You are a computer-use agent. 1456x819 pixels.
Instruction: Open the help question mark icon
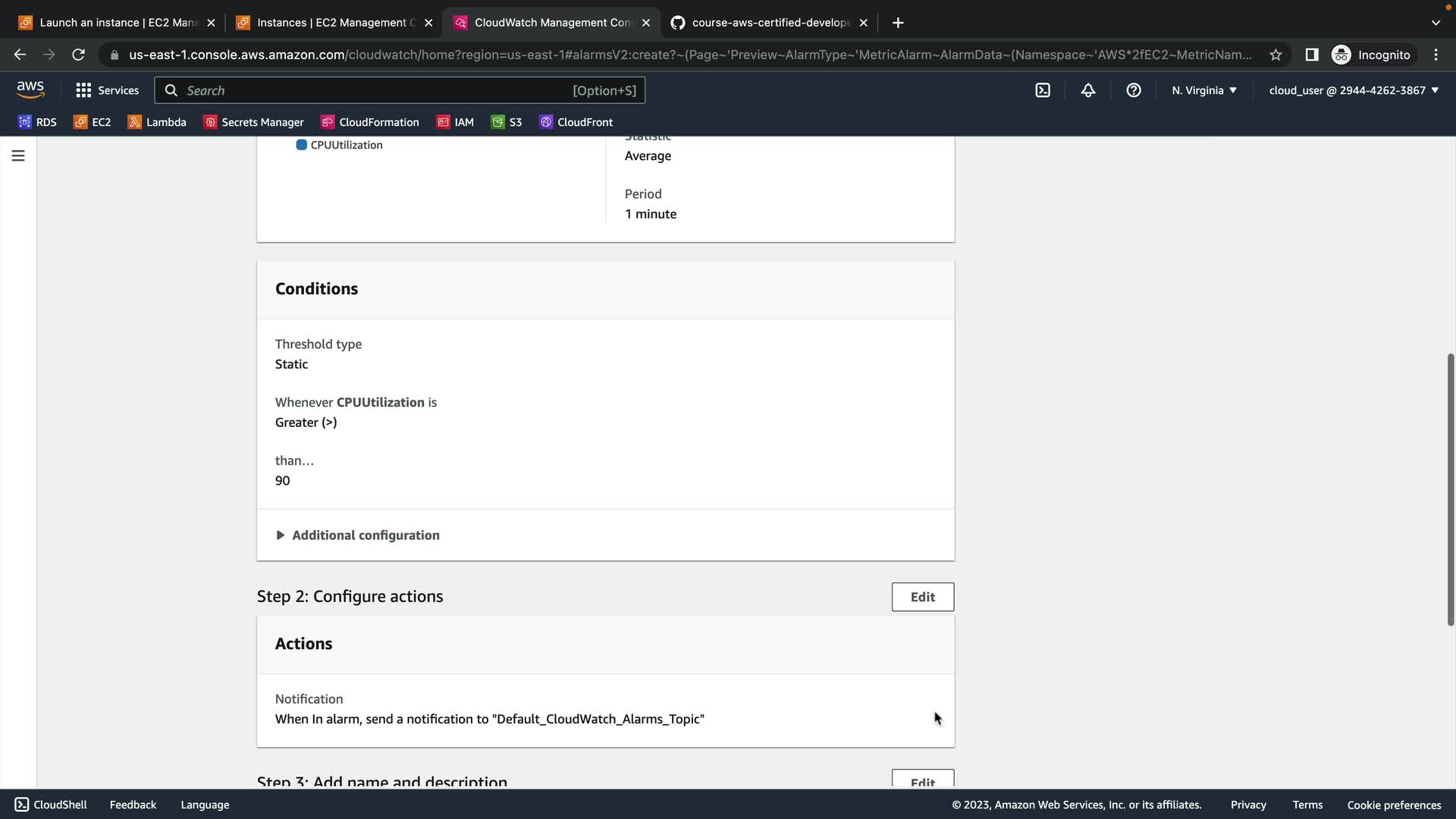tap(1134, 90)
